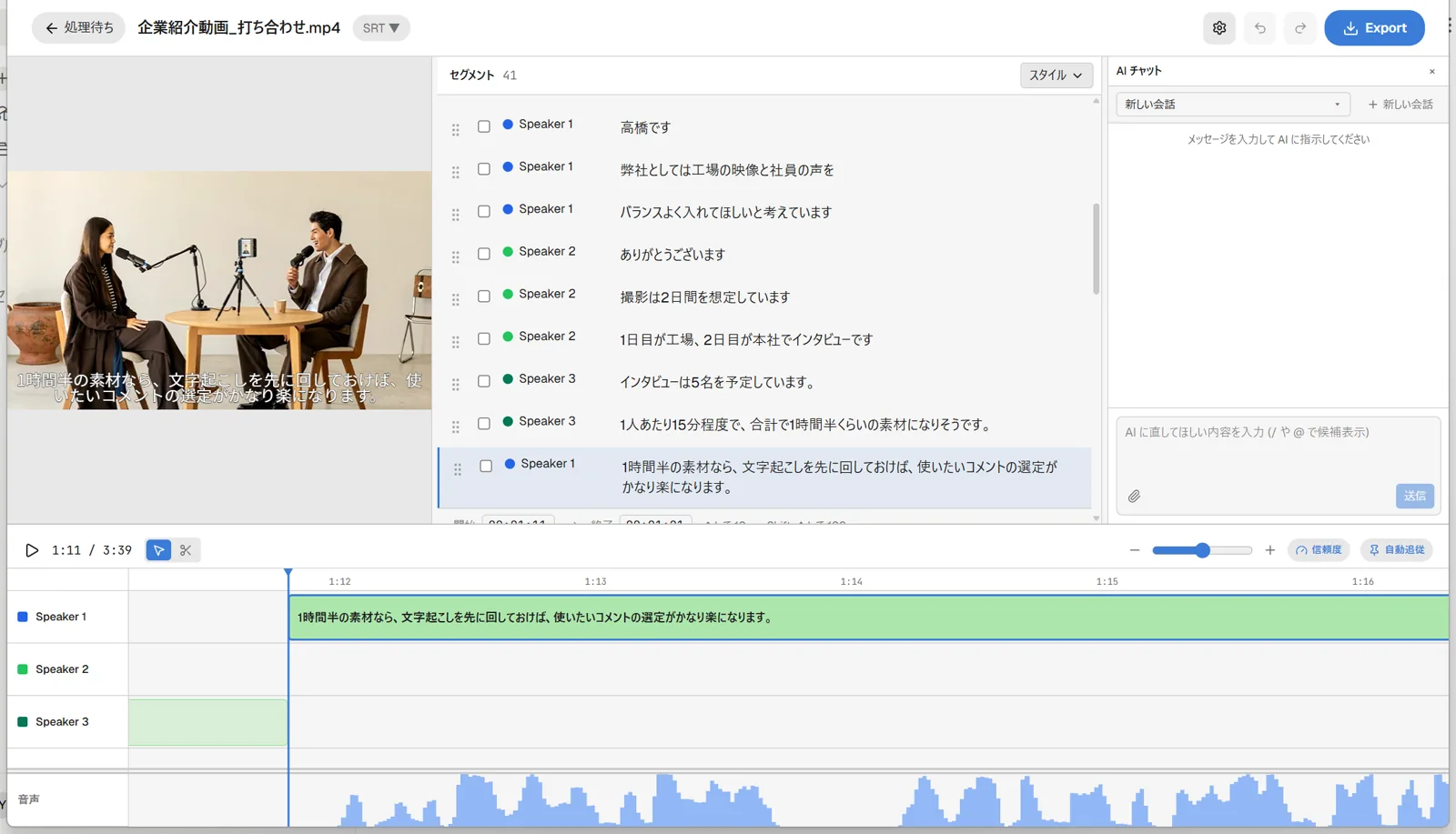Check the box for 高橋です segment

[484, 126]
